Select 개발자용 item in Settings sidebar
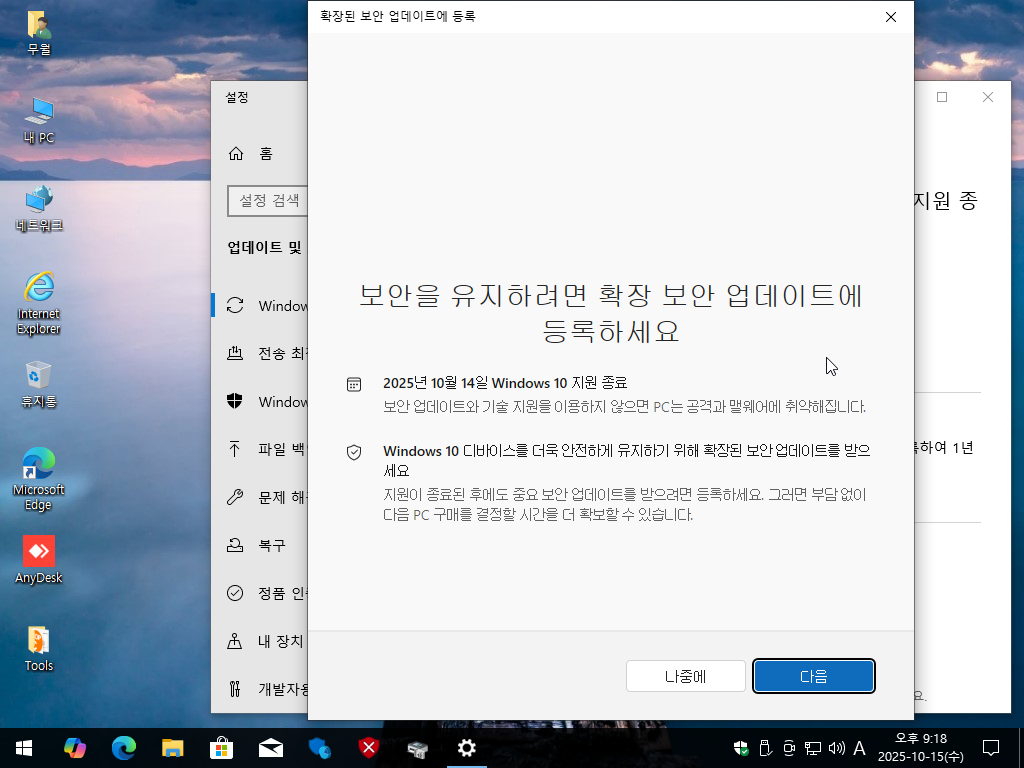The image size is (1024, 768). 260,689
